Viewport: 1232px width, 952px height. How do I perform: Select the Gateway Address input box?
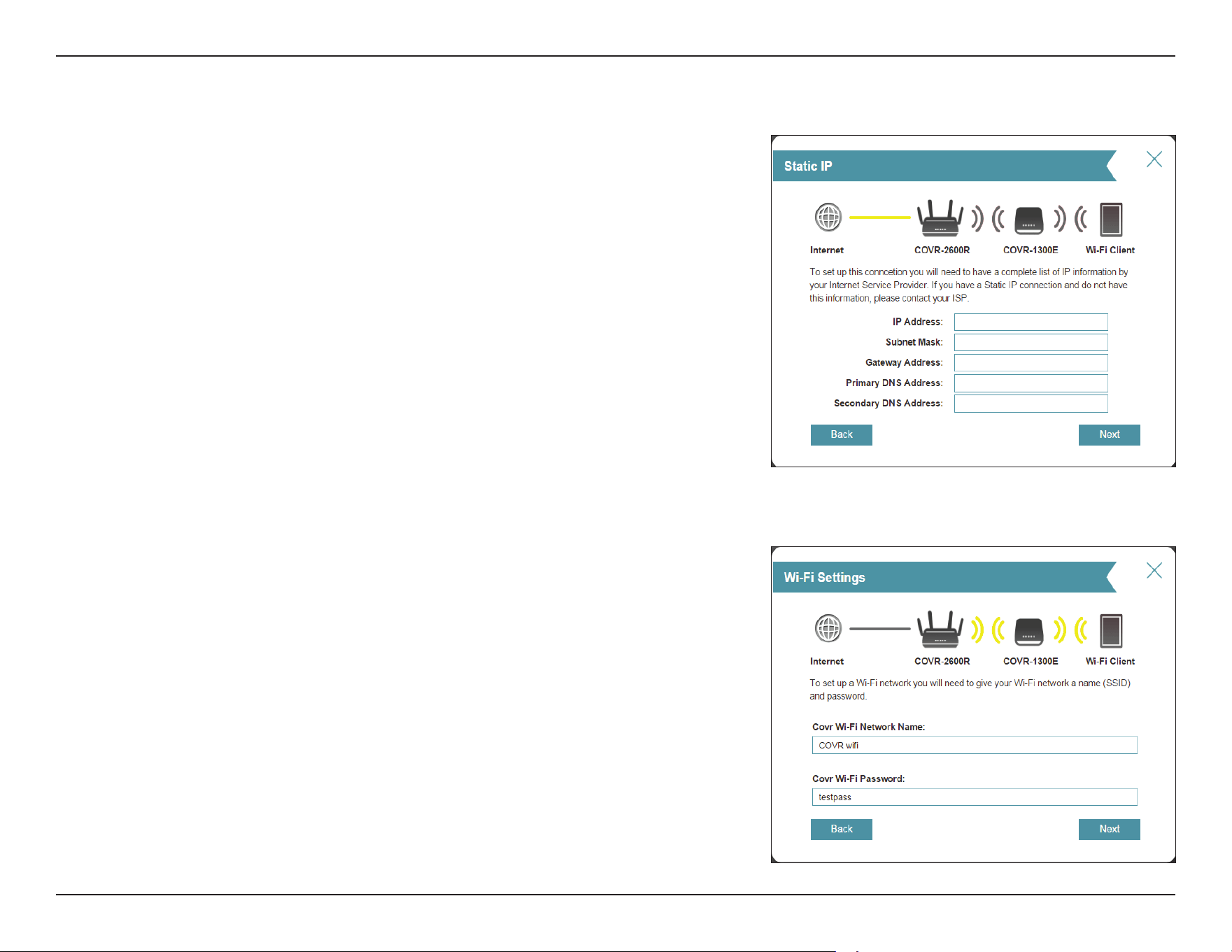[1031, 362]
